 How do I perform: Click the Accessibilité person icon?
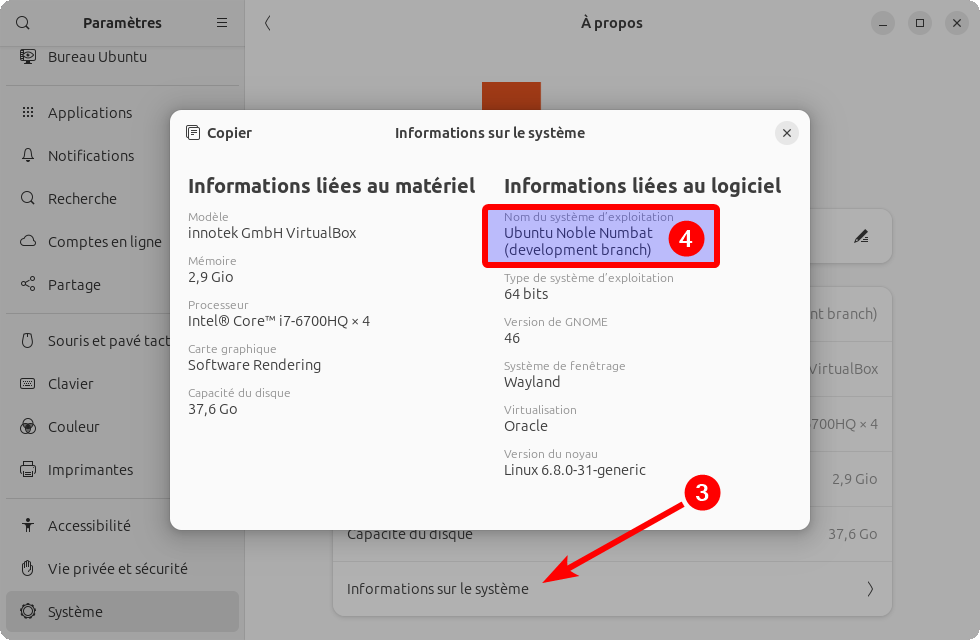click(28, 525)
